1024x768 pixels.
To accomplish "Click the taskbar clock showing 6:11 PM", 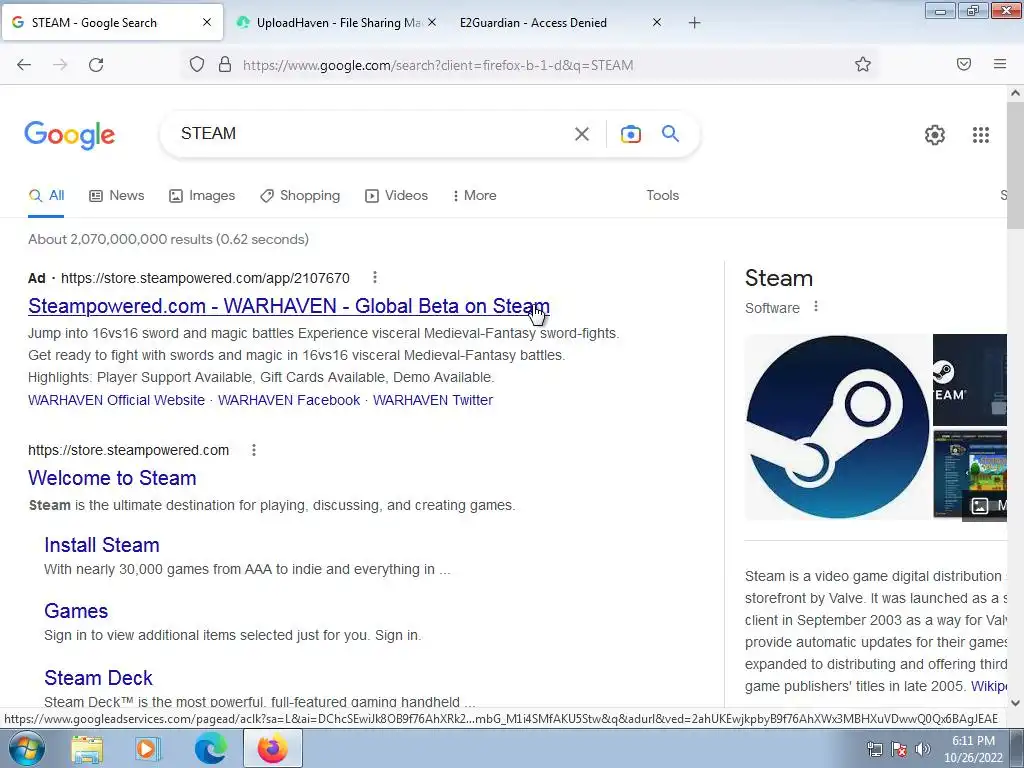I will tap(973, 749).
